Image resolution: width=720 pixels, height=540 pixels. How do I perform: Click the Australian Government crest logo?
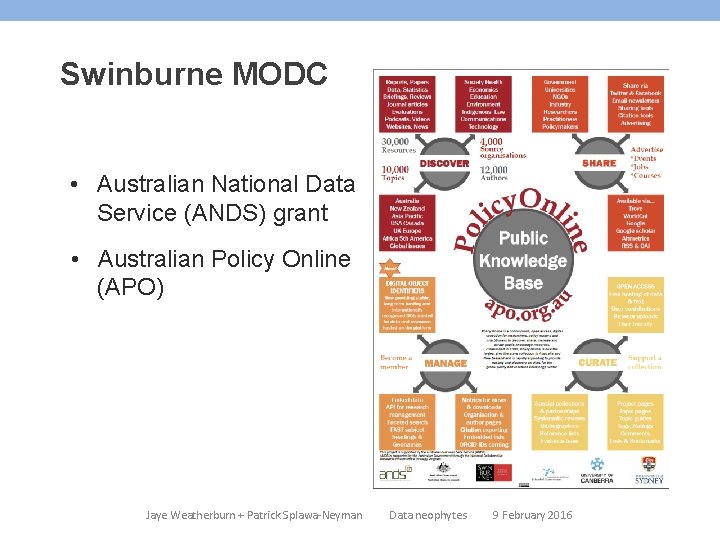click(443, 472)
